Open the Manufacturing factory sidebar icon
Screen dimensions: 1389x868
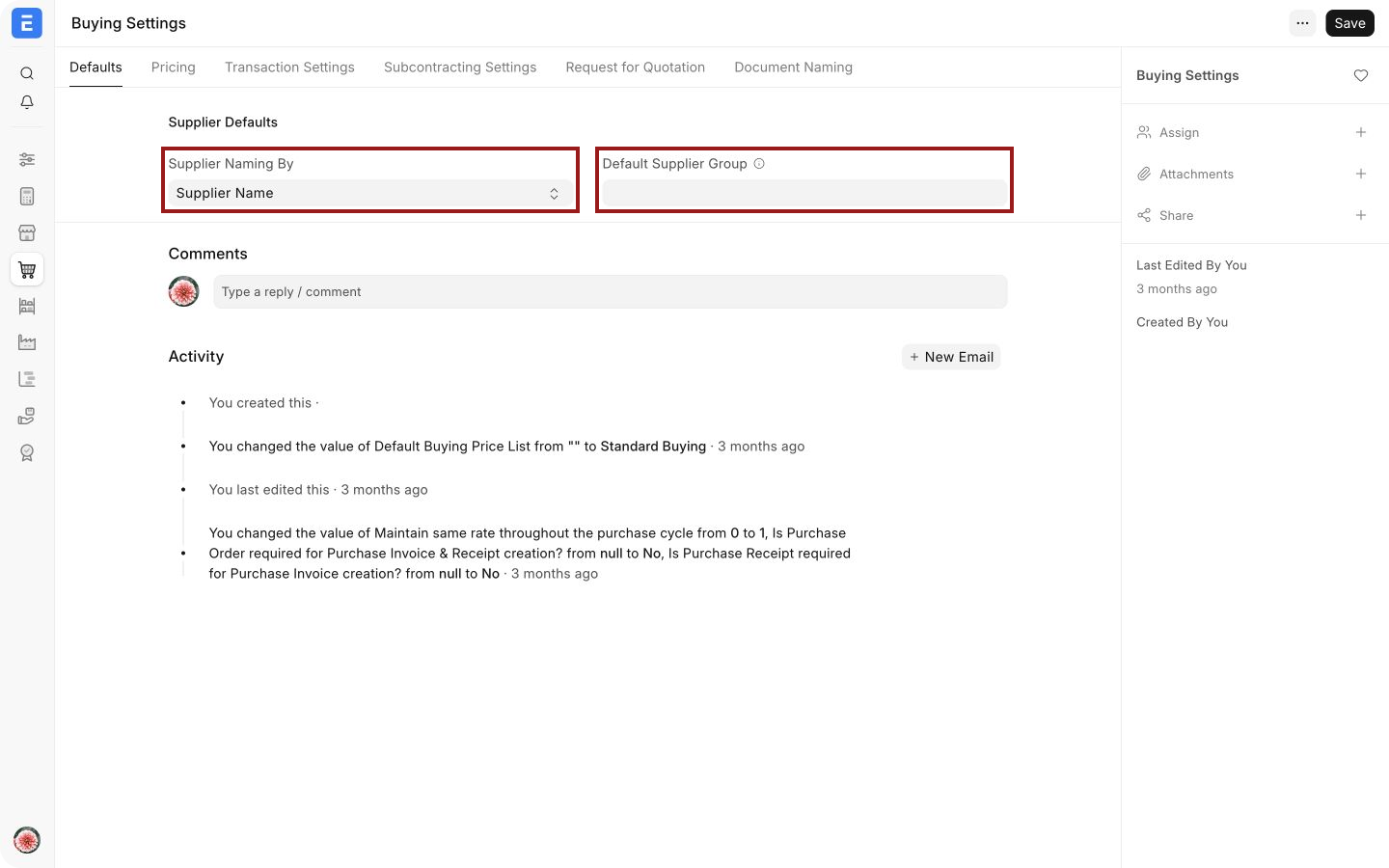(27, 342)
